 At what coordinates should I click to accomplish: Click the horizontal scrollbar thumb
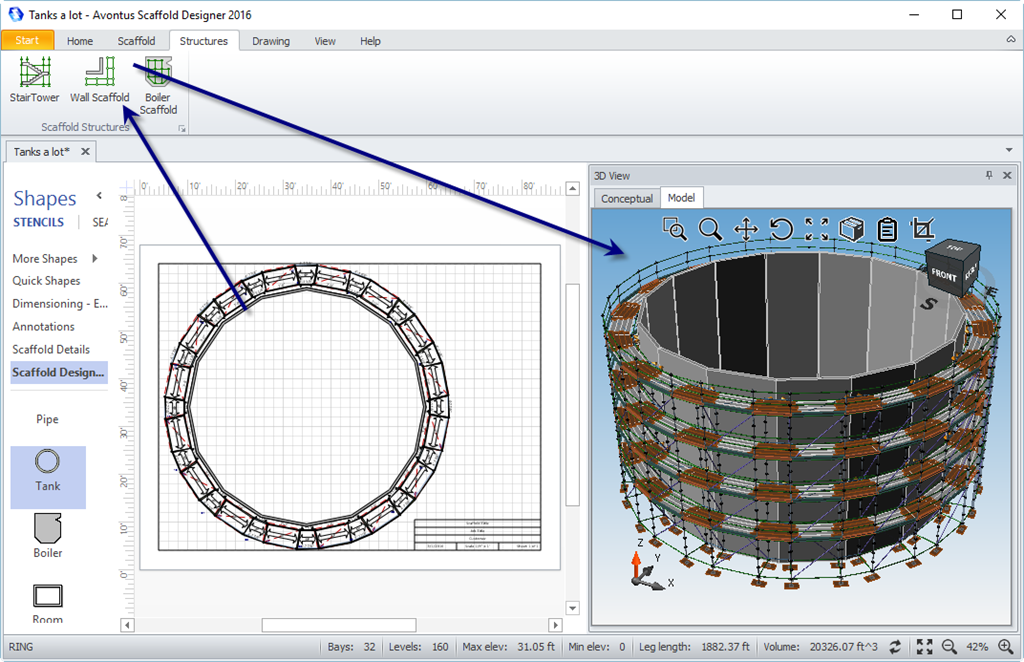pyautogui.click(x=339, y=625)
